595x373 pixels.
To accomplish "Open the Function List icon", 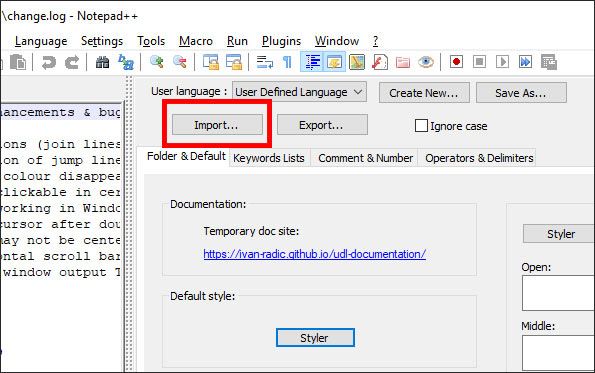I will 380,62.
